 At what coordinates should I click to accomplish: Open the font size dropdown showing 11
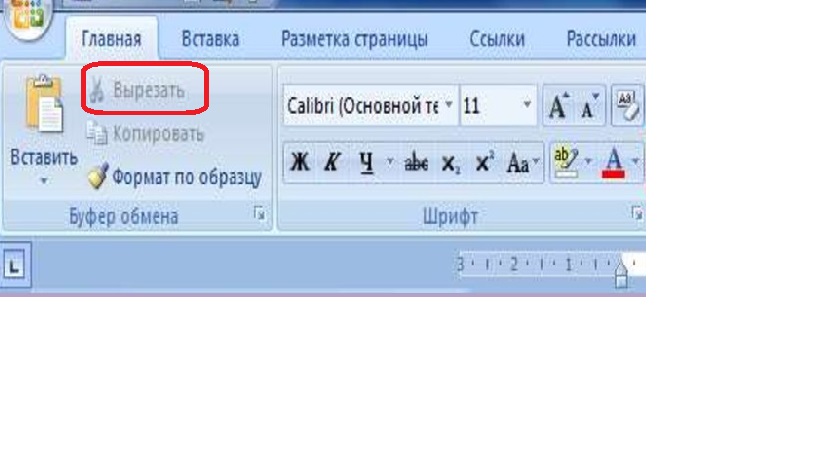click(527, 106)
